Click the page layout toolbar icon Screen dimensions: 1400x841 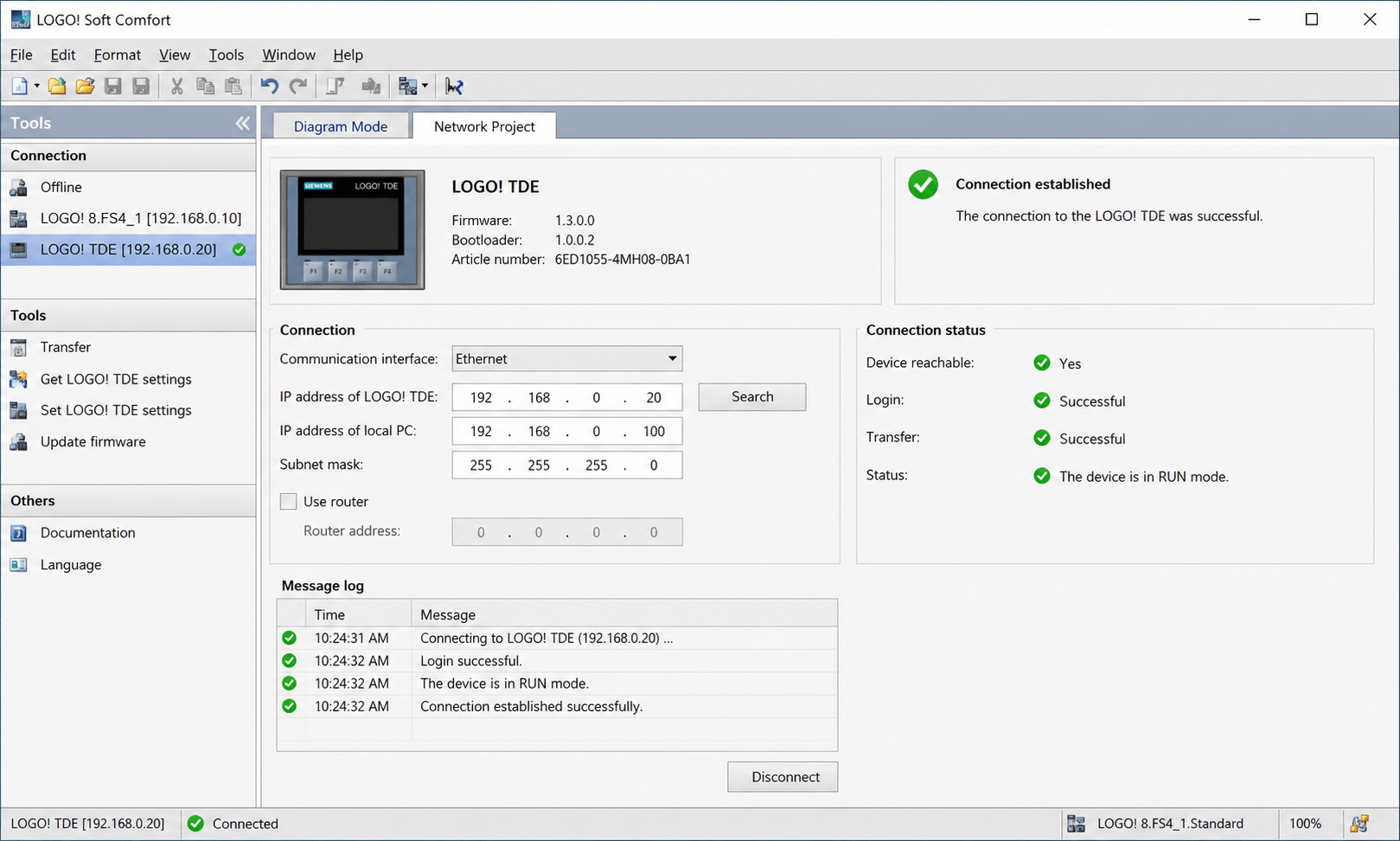click(x=335, y=86)
